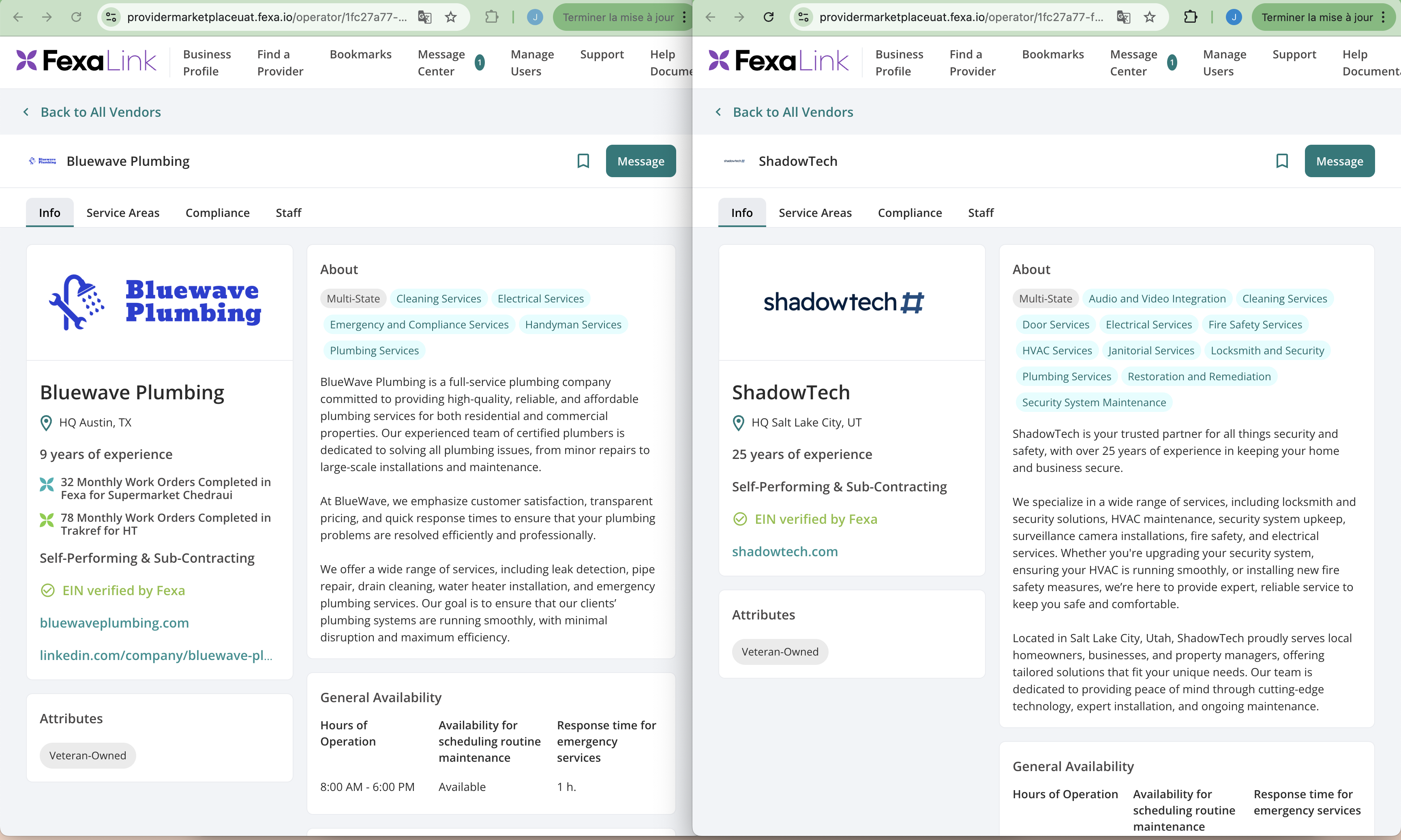Open Staff tab for ShadowTech
Image resolution: width=1401 pixels, height=840 pixels.
click(981, 213)
